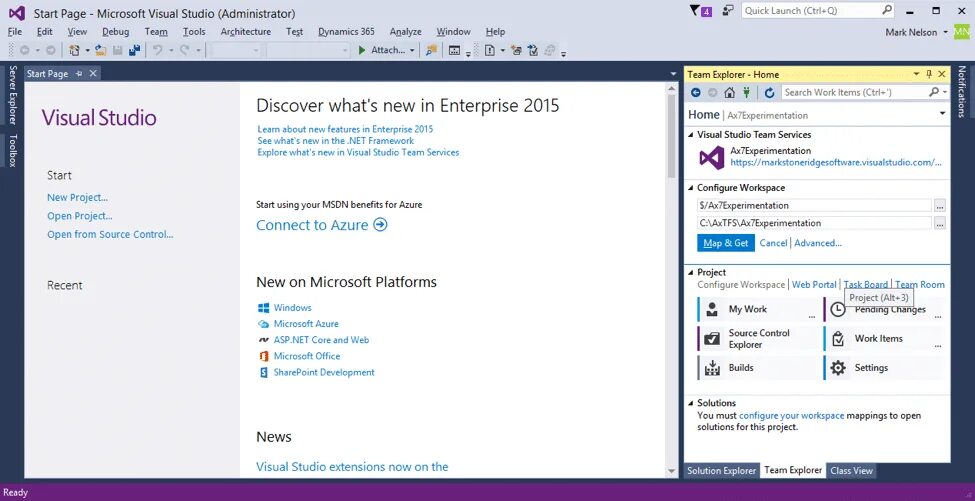Screen dimensions: 975x501
Task: Open the Attach dropdown arrow
Action: click(412, 50)
